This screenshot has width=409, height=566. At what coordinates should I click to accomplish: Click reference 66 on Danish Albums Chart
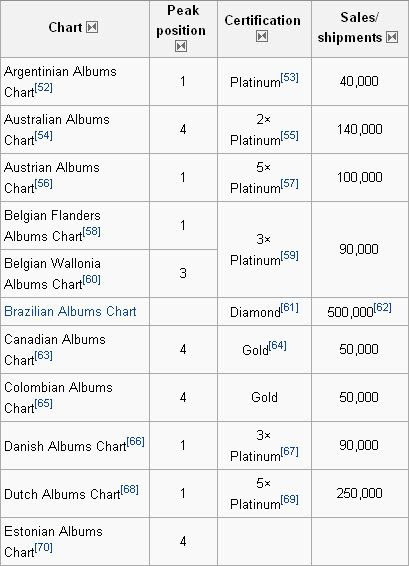135,441
